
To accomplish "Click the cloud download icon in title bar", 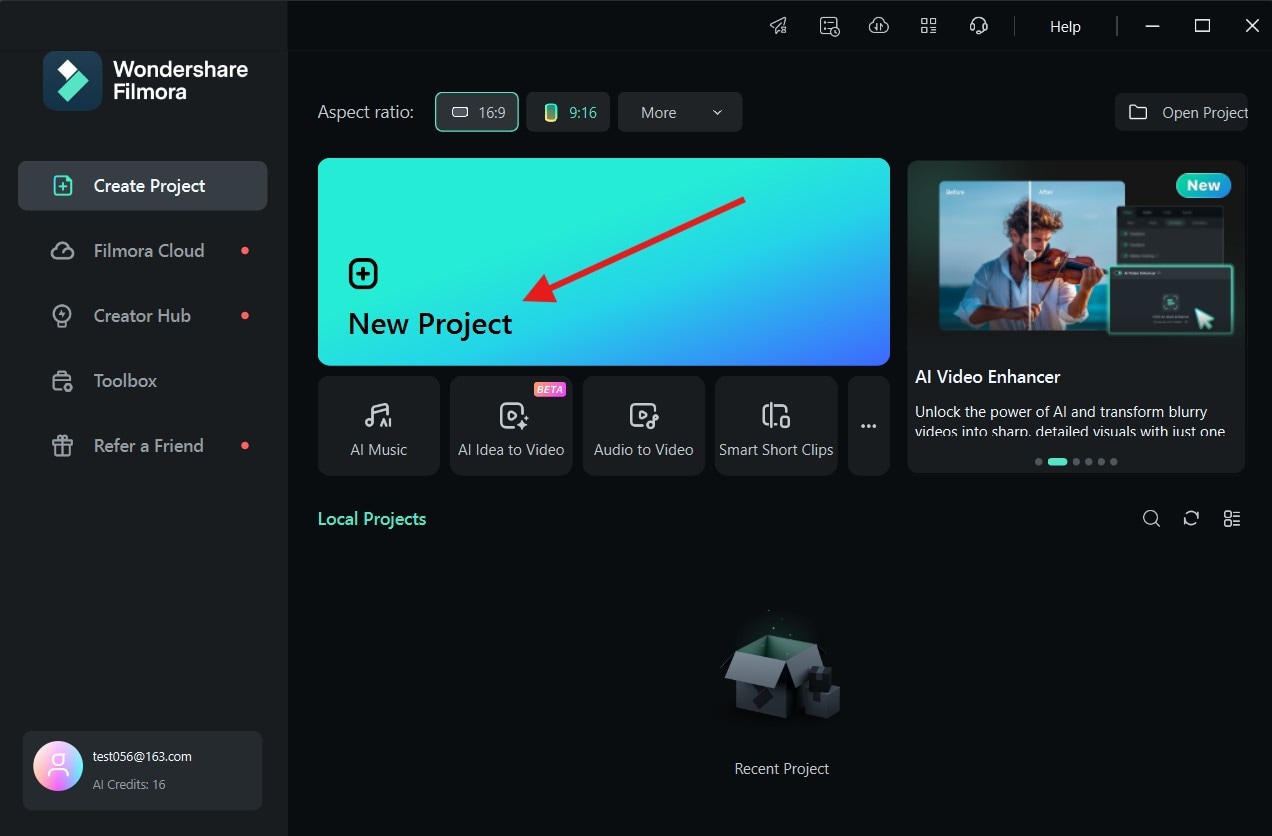I will click(x=879, y=26).
